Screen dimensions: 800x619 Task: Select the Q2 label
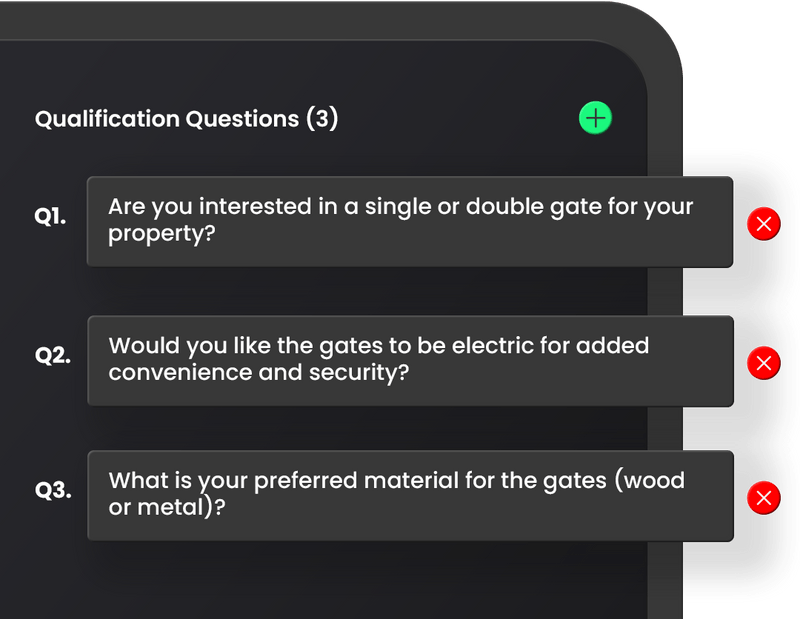click(50, 354)
